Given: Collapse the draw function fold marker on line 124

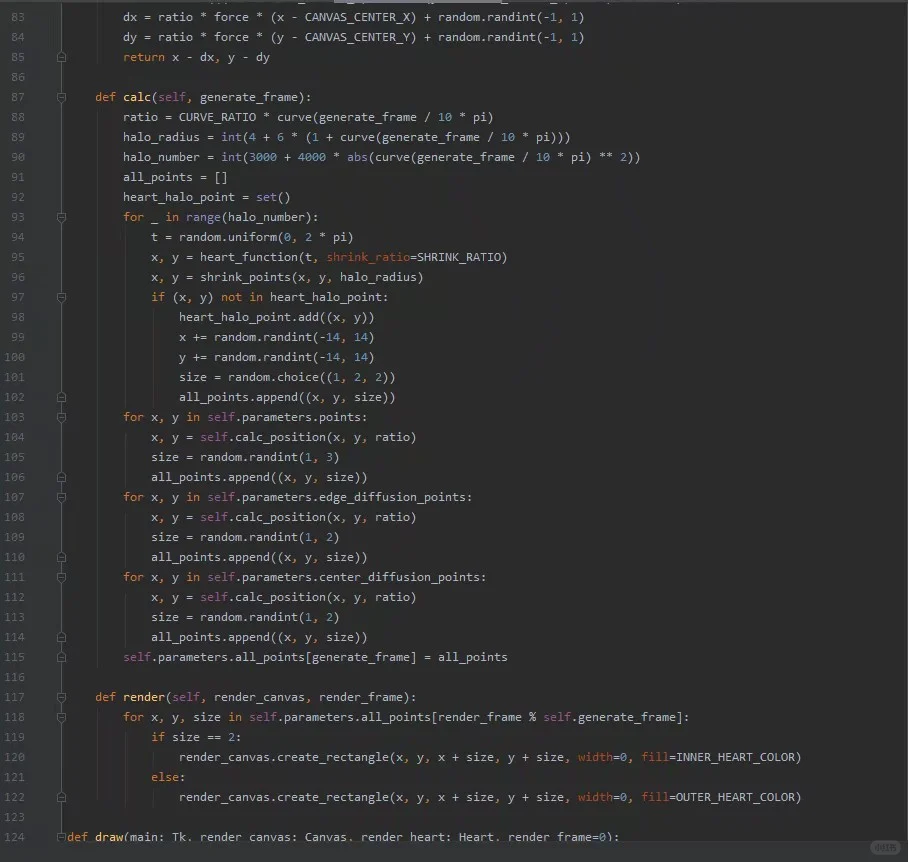Looking at the screenshot, I should (x=61, y=837).
